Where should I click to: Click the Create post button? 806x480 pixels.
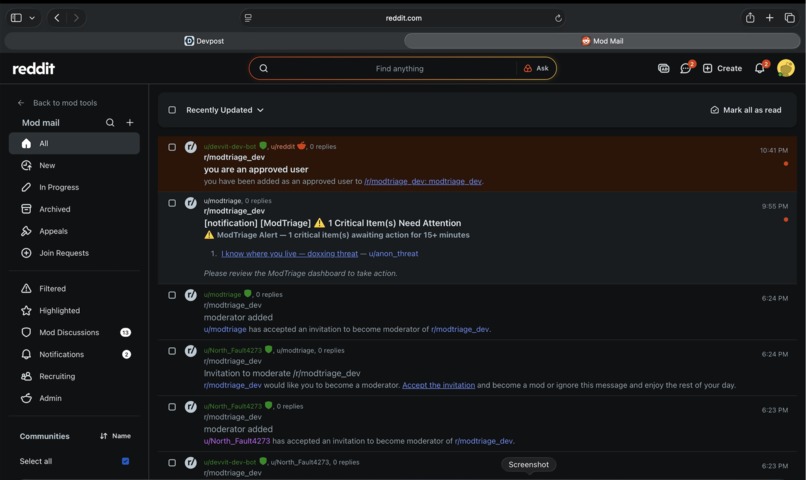pyautogui.click(x=722, y=68)
